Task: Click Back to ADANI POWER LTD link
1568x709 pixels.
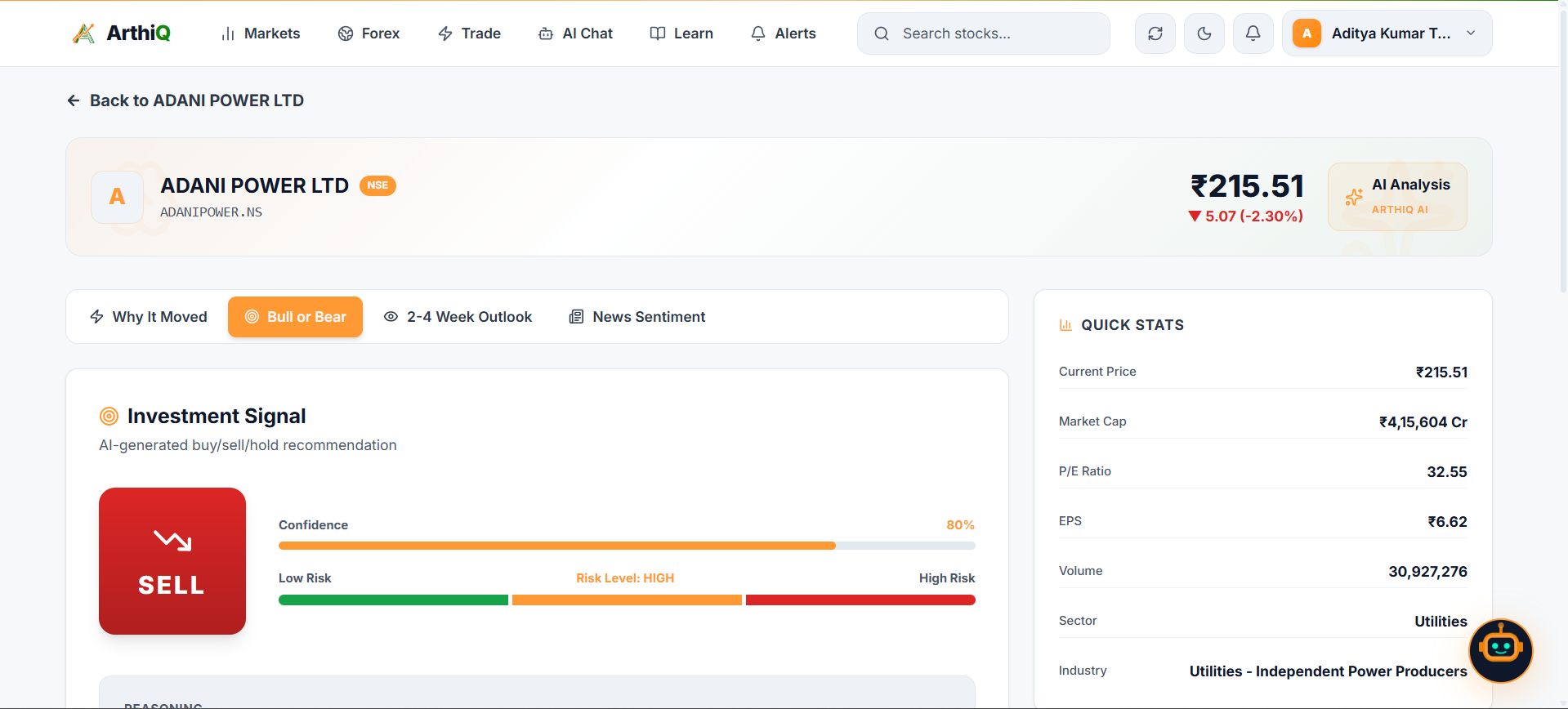Action: (185, 100)
